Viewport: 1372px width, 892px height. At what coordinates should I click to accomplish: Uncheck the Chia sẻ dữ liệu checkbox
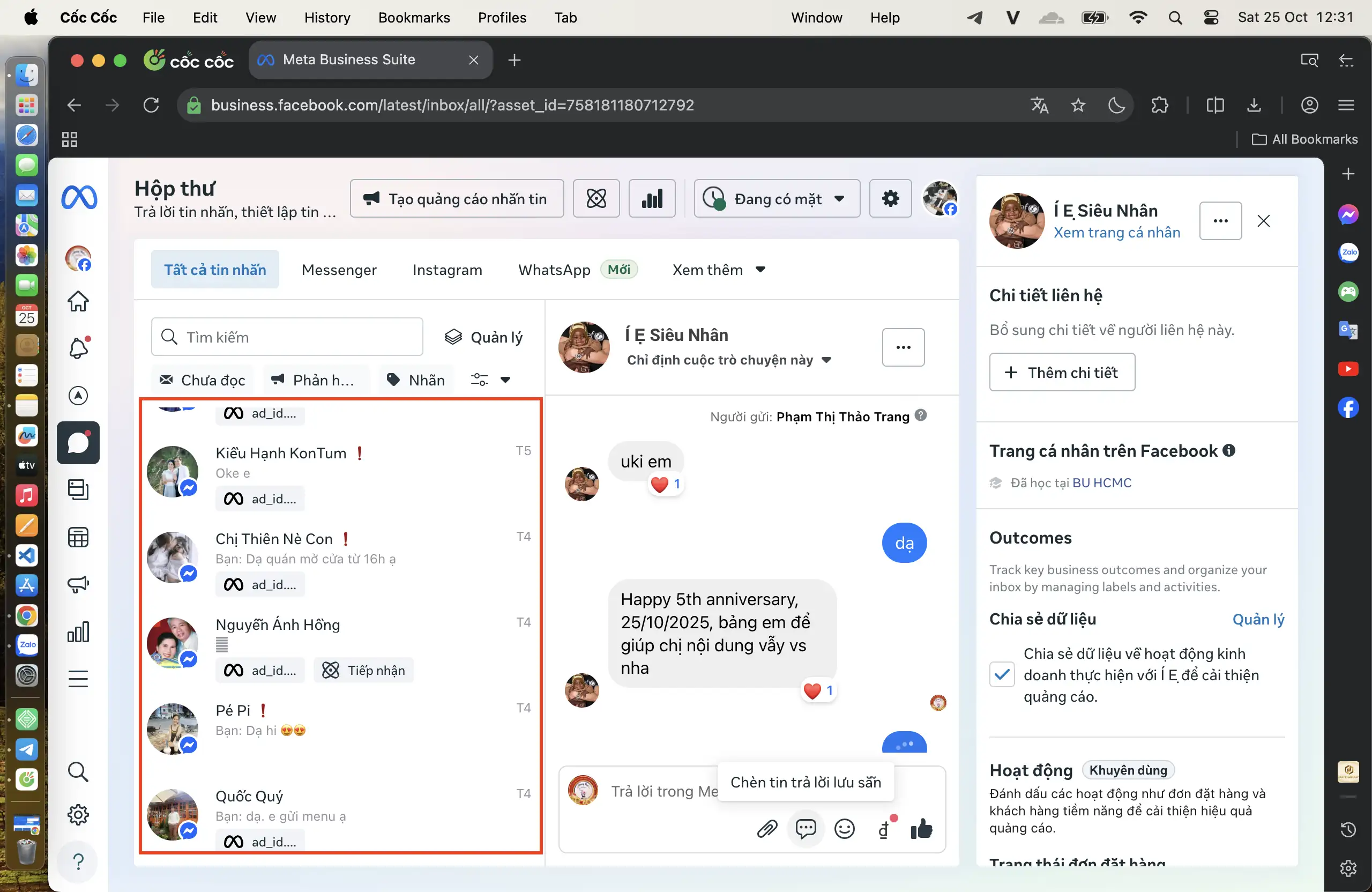coord(1002,674)
